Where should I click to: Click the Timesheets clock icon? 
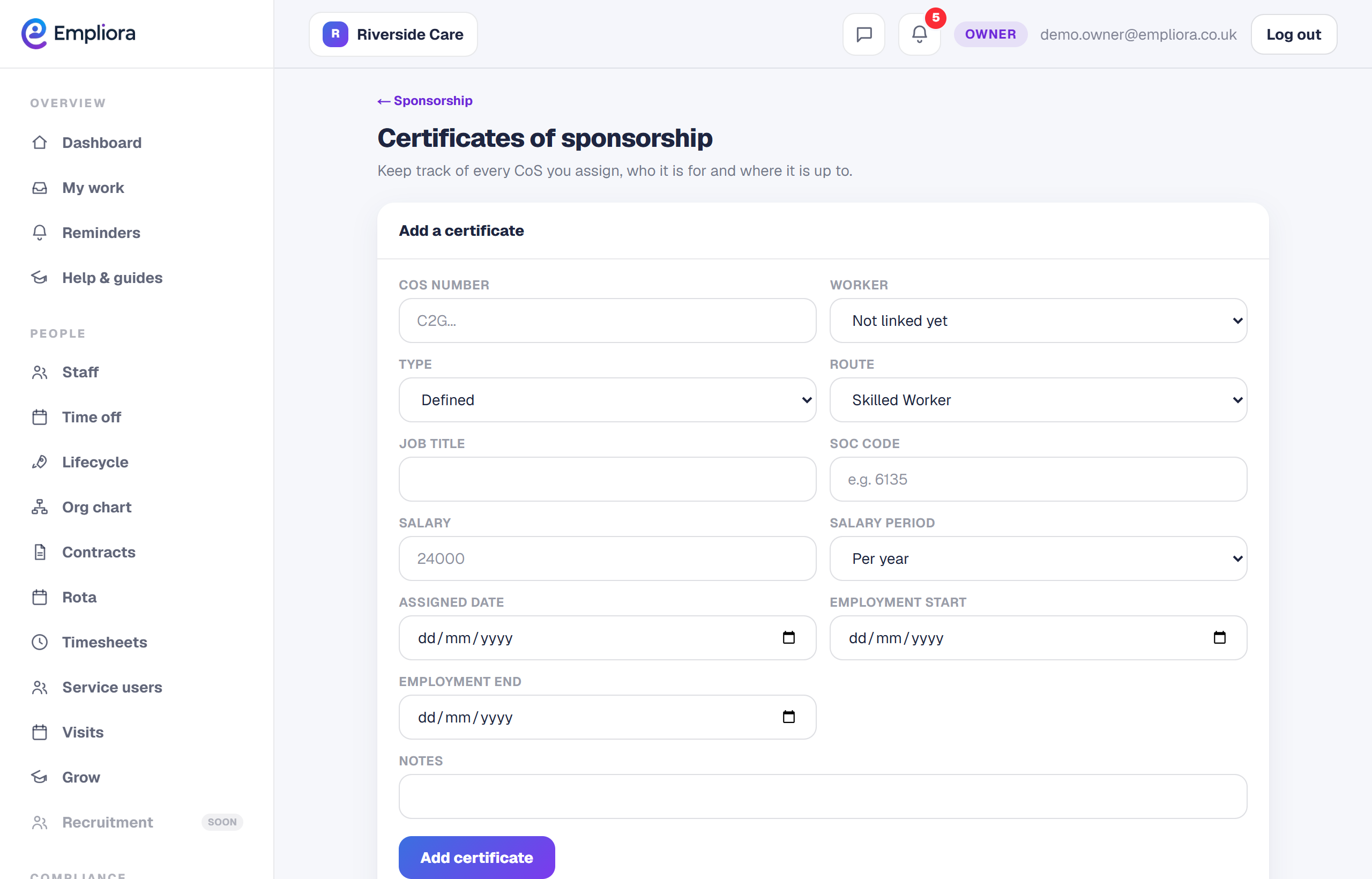click(39, 642)
